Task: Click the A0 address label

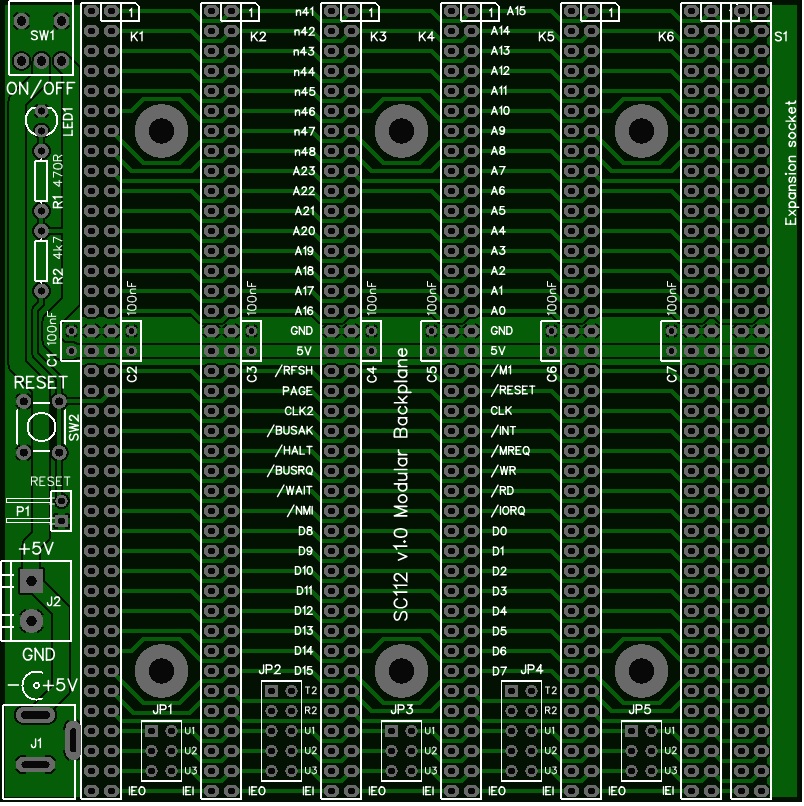Action: coord(498,310)
